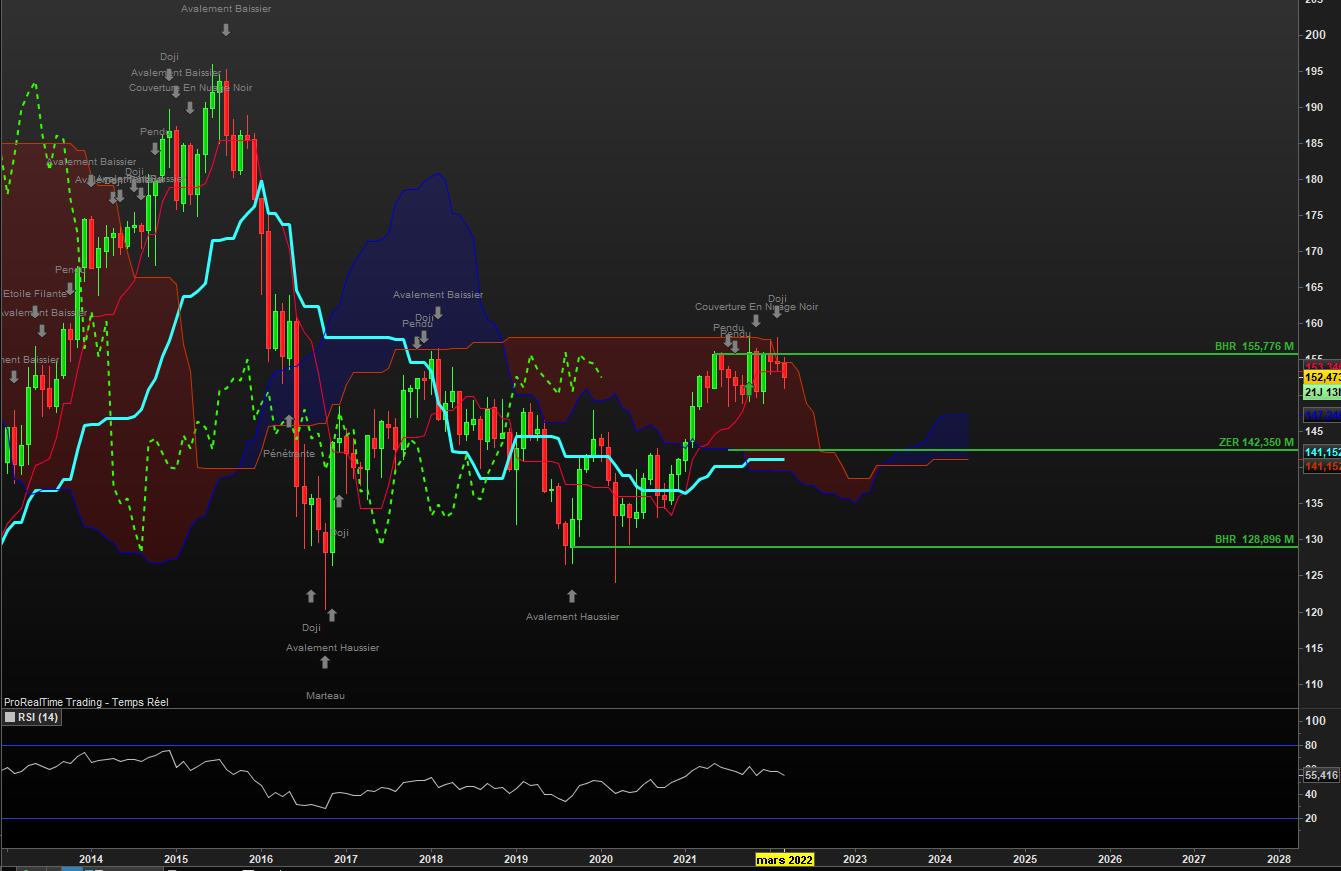Click the down arrow under topmost Avalement Baissier

pyautogui.click(x=226, y=29)
